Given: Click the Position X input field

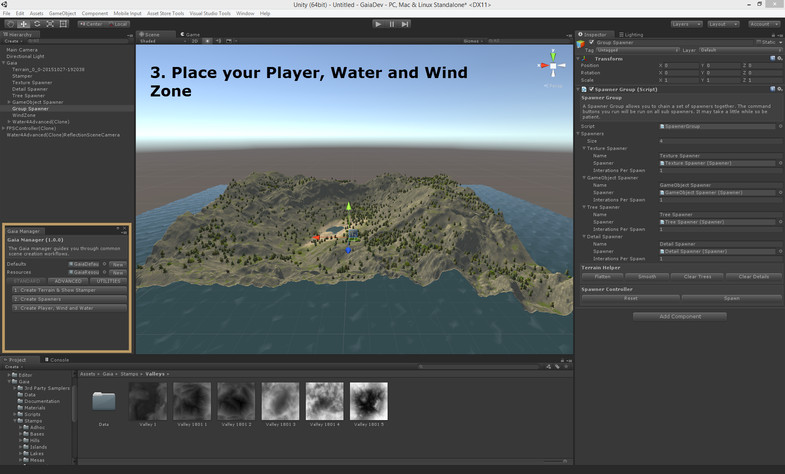Looking at the screenshot, I should click(x=681, y=66).
